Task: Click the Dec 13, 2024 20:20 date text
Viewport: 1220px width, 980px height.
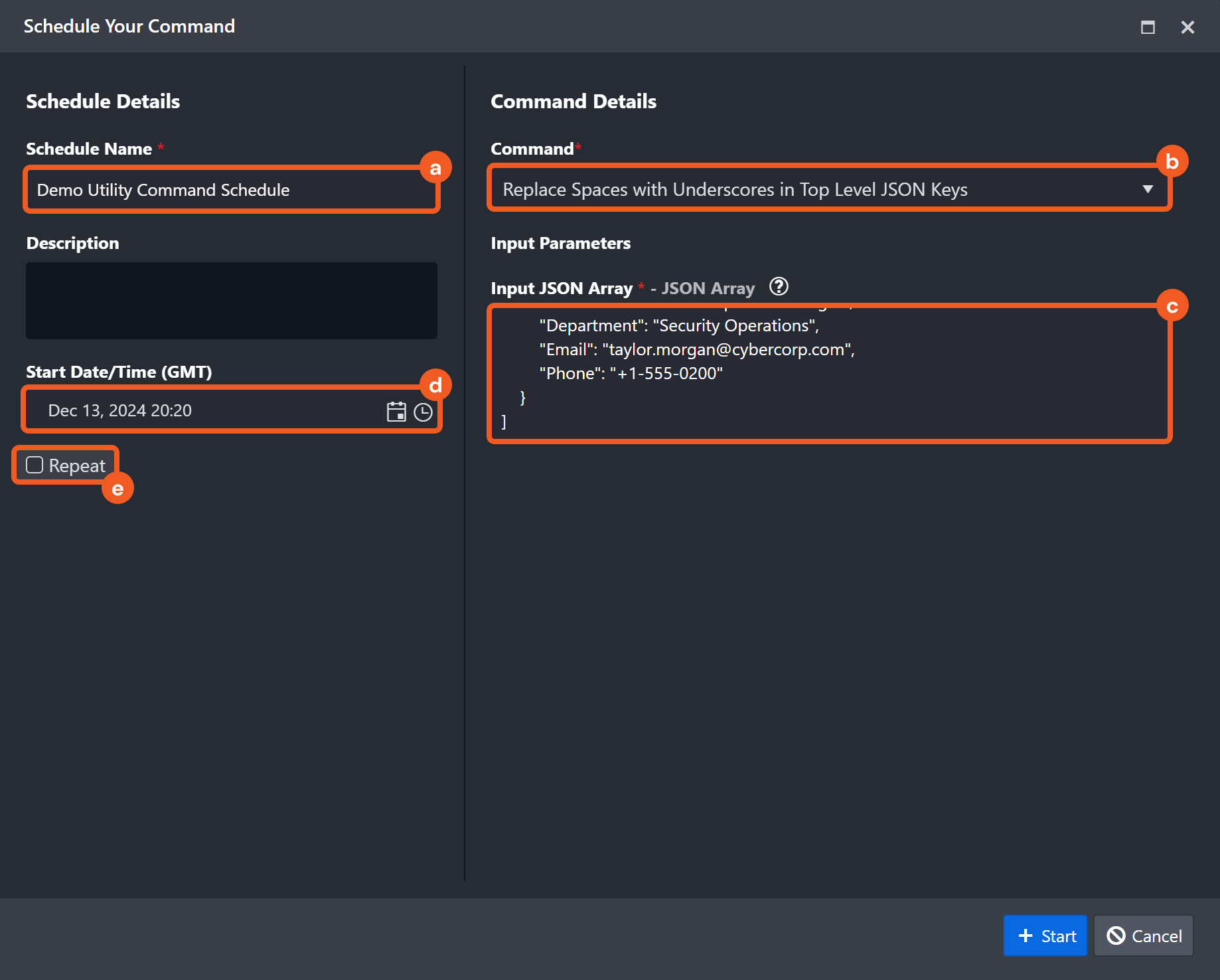Action: 120,411
